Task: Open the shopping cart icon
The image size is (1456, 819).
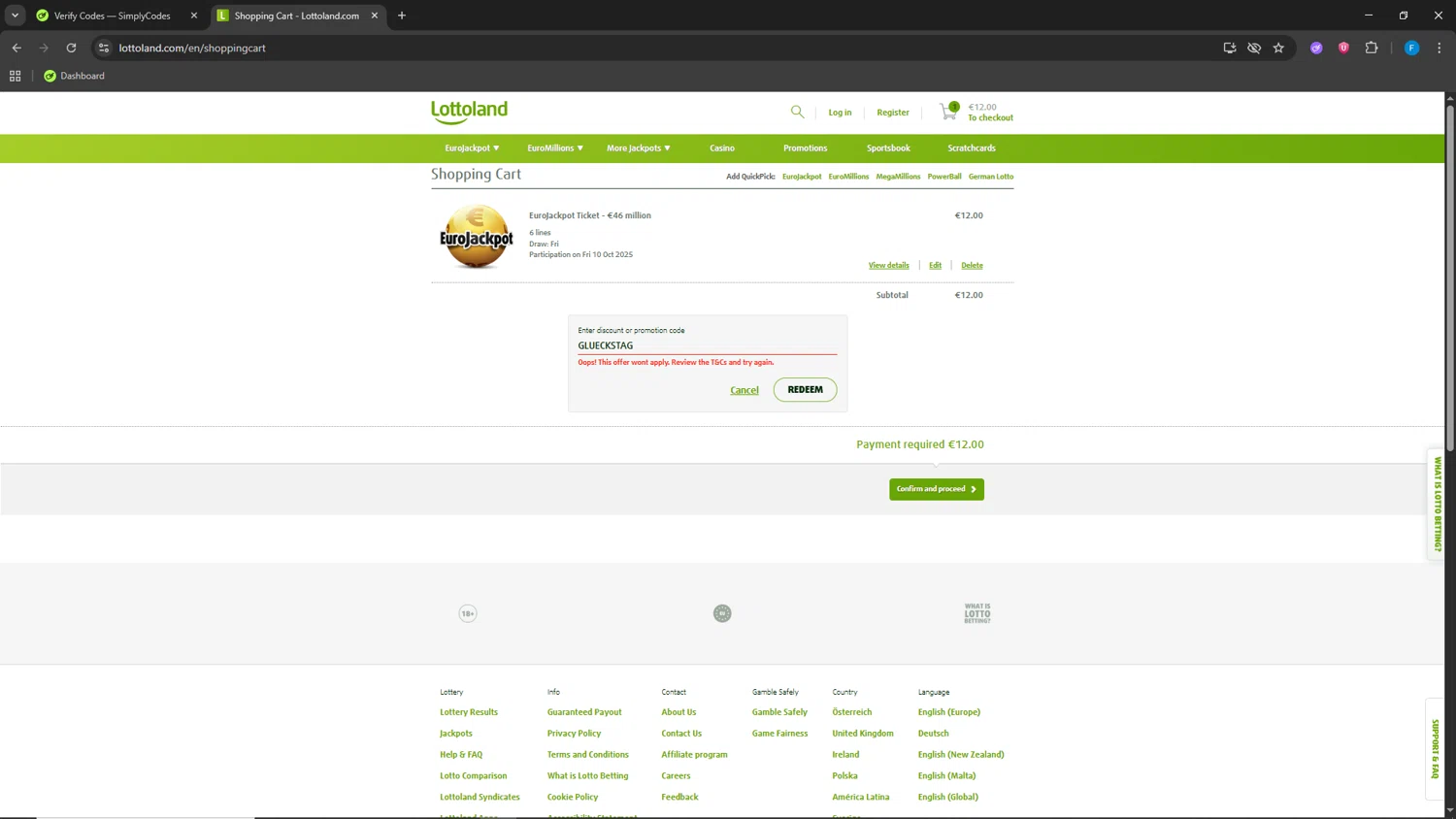Action: click(949, 112)
